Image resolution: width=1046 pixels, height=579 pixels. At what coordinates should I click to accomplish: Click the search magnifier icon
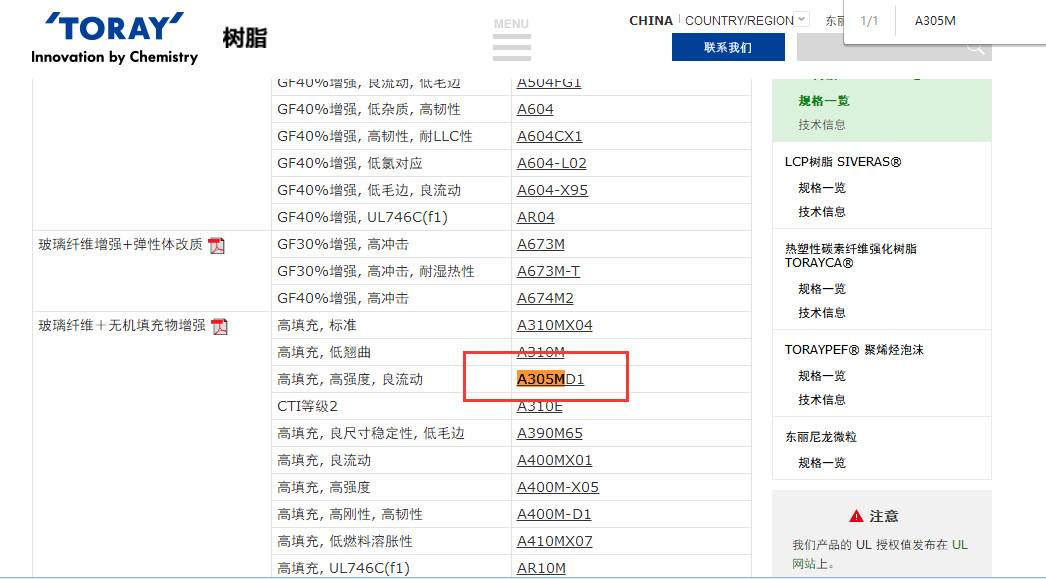pyautogui.click(x=975, y=48)
